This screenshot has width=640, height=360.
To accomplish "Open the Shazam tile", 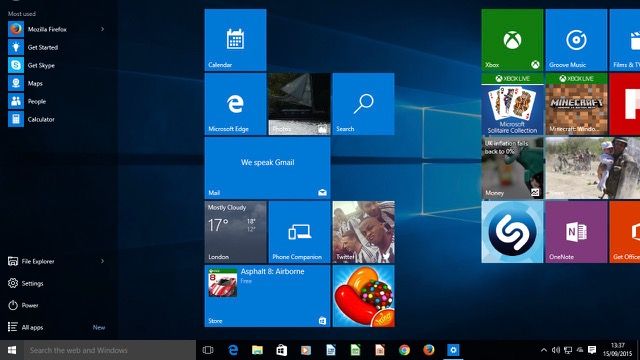I will 512,232.
